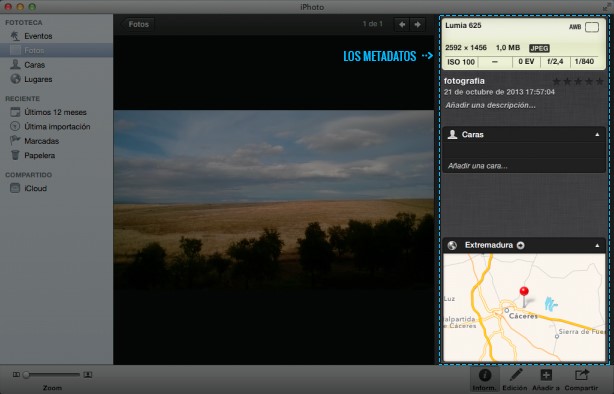Click the globe icon in Extremadura header
Screen dimensions: 614x394
pyautogui.click(x=452, y=246)
